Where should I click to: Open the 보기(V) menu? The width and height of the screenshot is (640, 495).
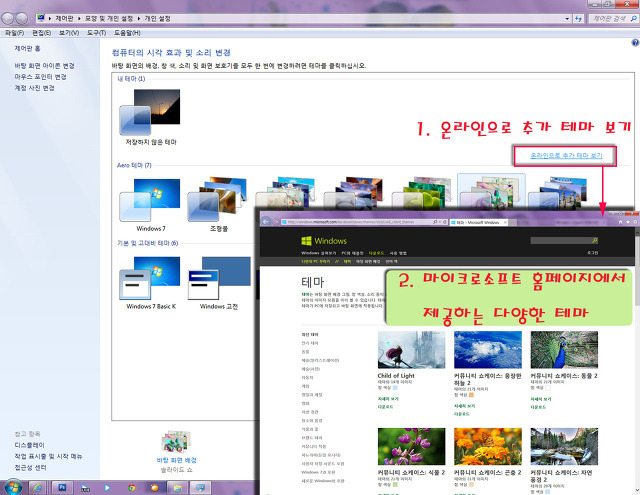coord(69,33)
